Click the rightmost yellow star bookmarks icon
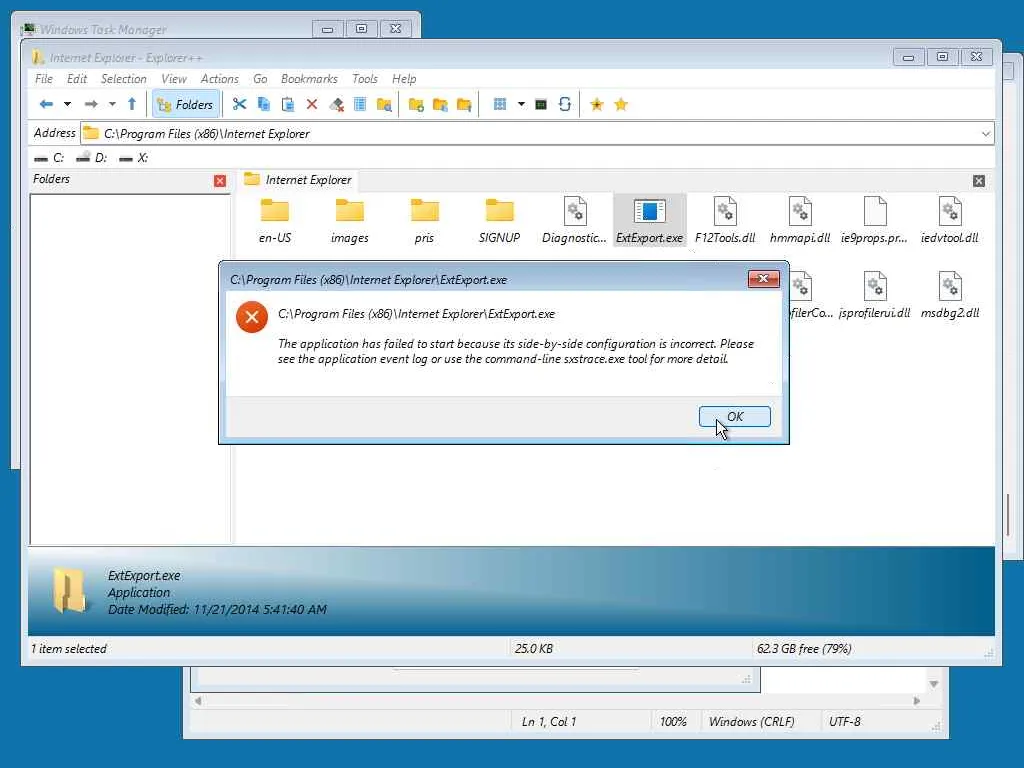Viewport: 1024px width, 768px height. point(621,104)
